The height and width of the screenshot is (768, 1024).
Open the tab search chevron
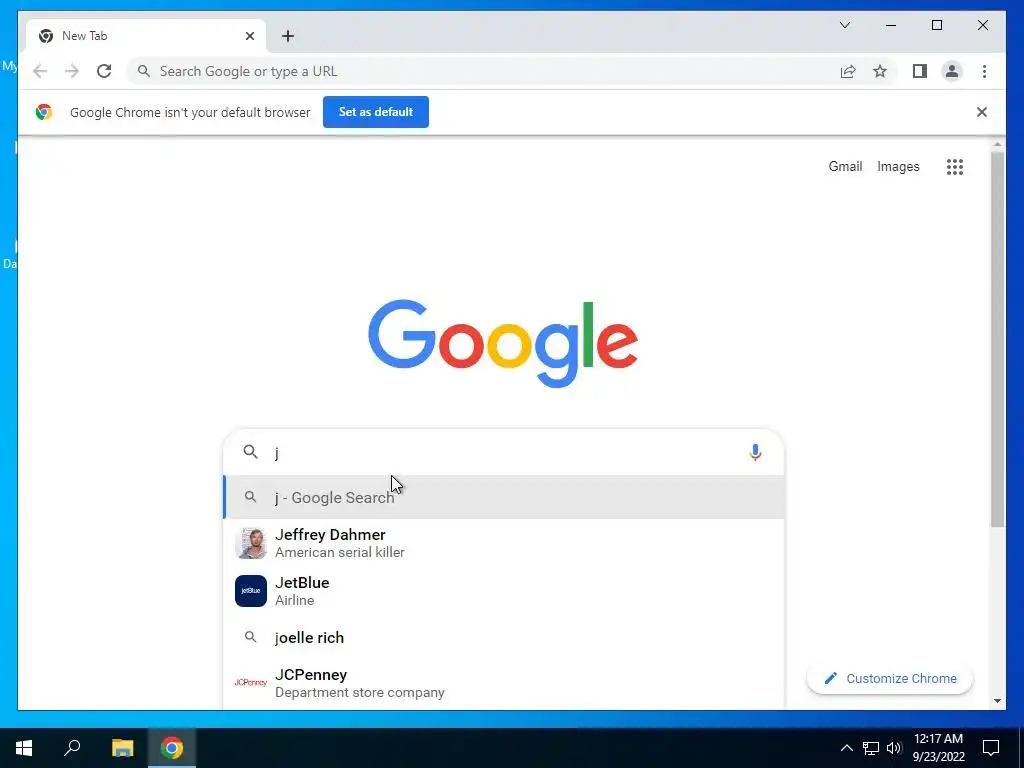pos(844,25)
